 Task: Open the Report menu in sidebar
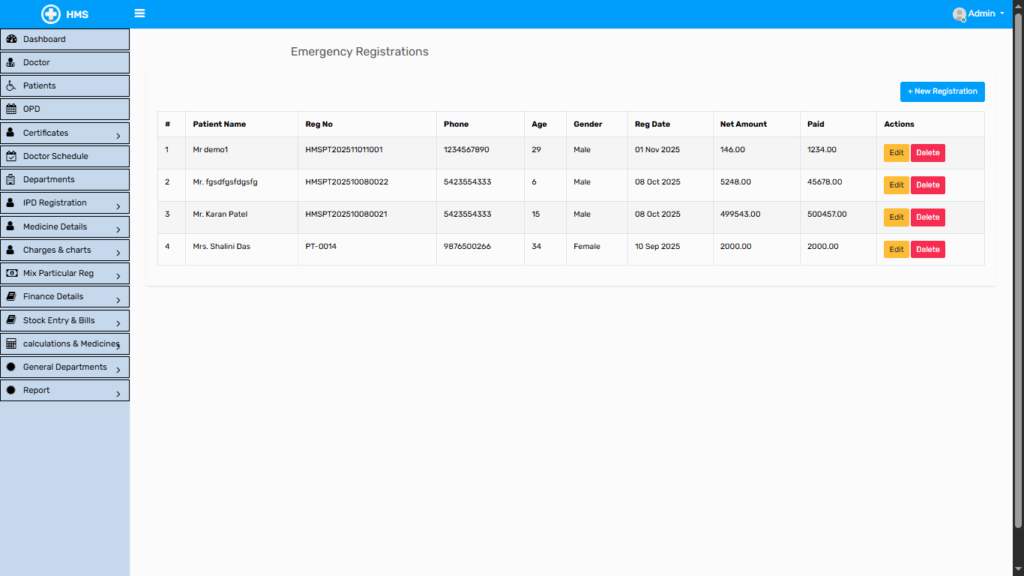[x=37, y=390]
